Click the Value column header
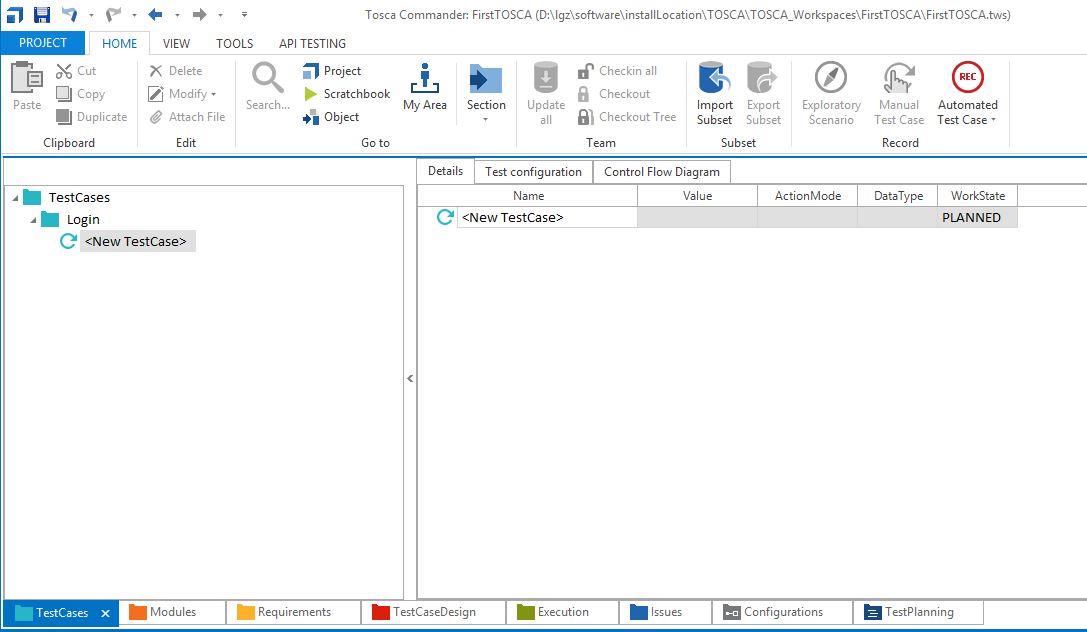The image size is (1087, 632). [x=697, y=196]
